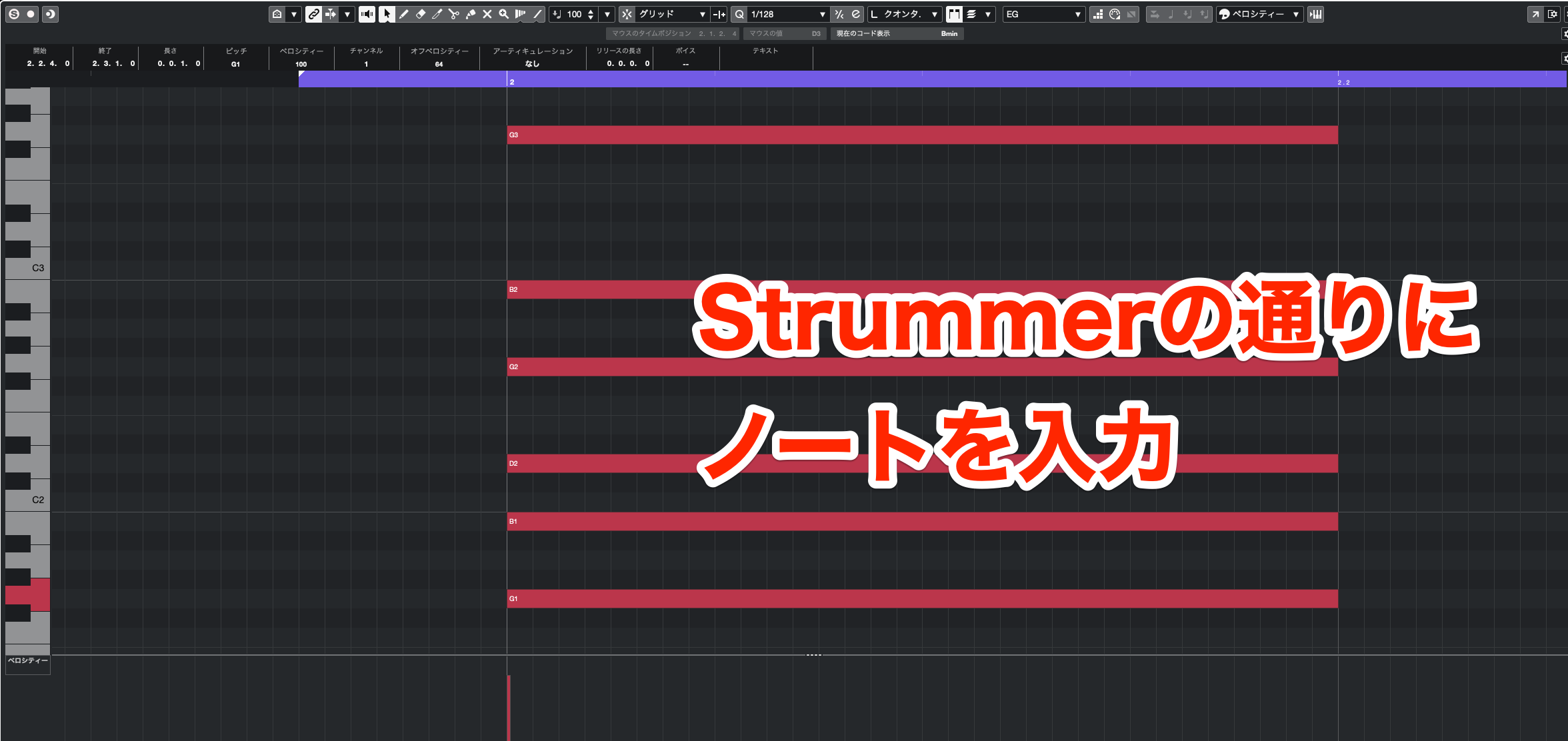Click the note with down arrow icon

pos(1187,14)
